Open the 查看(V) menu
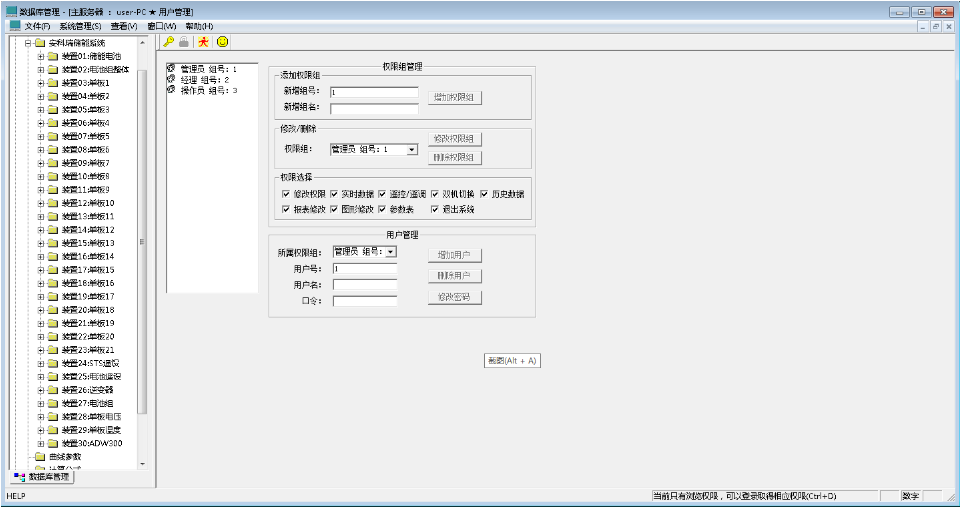Viewport: 962px width, 510px height. point(124,26)
